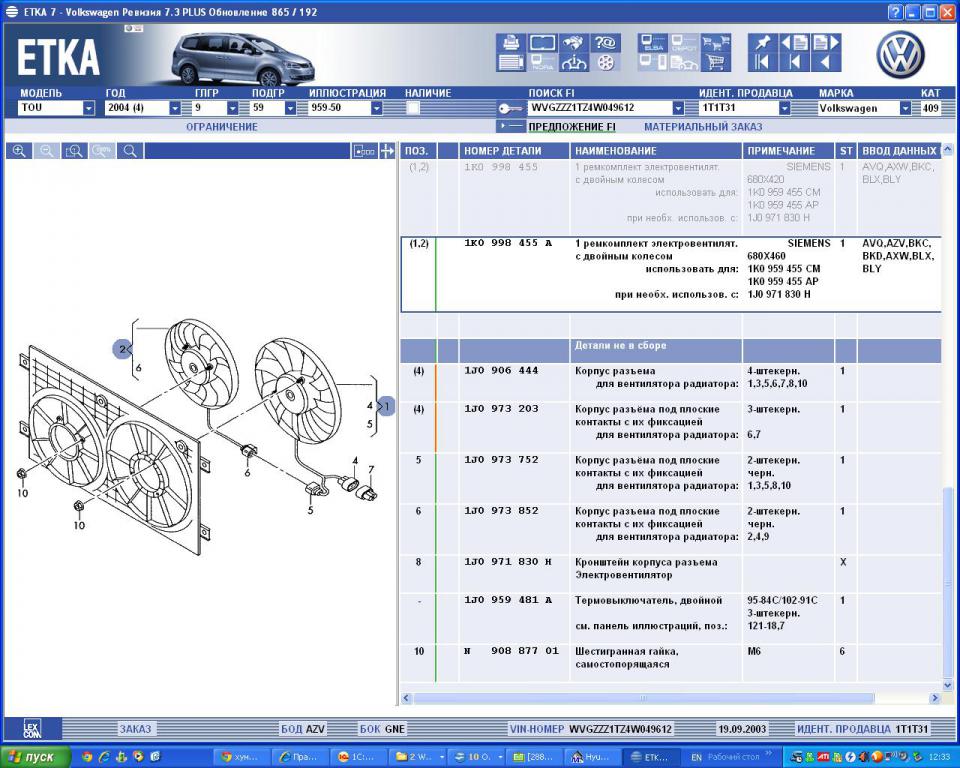960x768 pixels.
Task: Click fan callout number 1 in illustration
Action: point(386,405)
